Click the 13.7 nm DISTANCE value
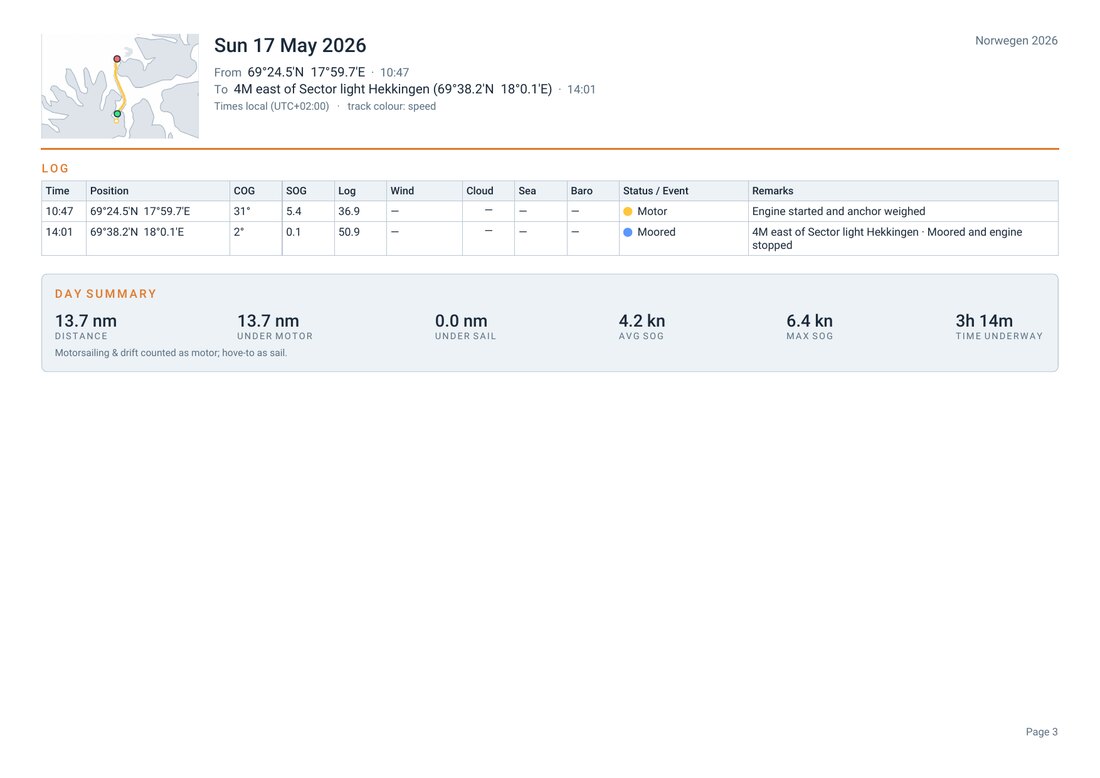 [x=86, y=321]
